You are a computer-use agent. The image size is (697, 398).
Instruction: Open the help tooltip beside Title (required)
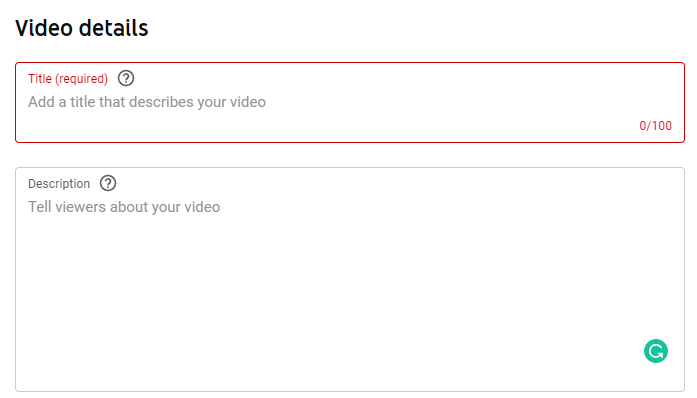click(x=126, y=78)
